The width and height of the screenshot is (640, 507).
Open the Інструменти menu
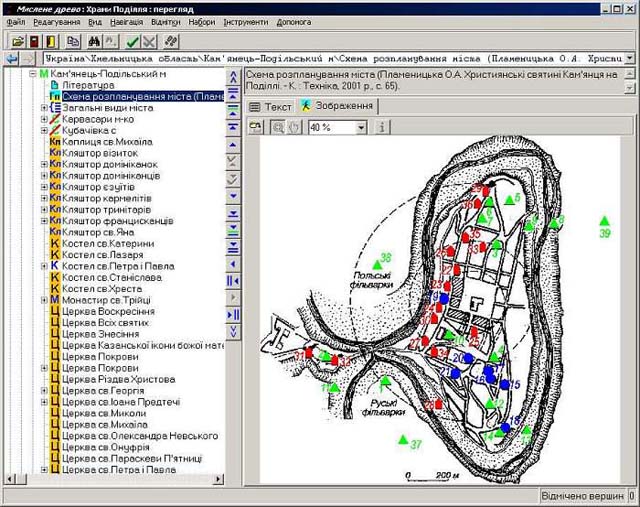(245, 21)
